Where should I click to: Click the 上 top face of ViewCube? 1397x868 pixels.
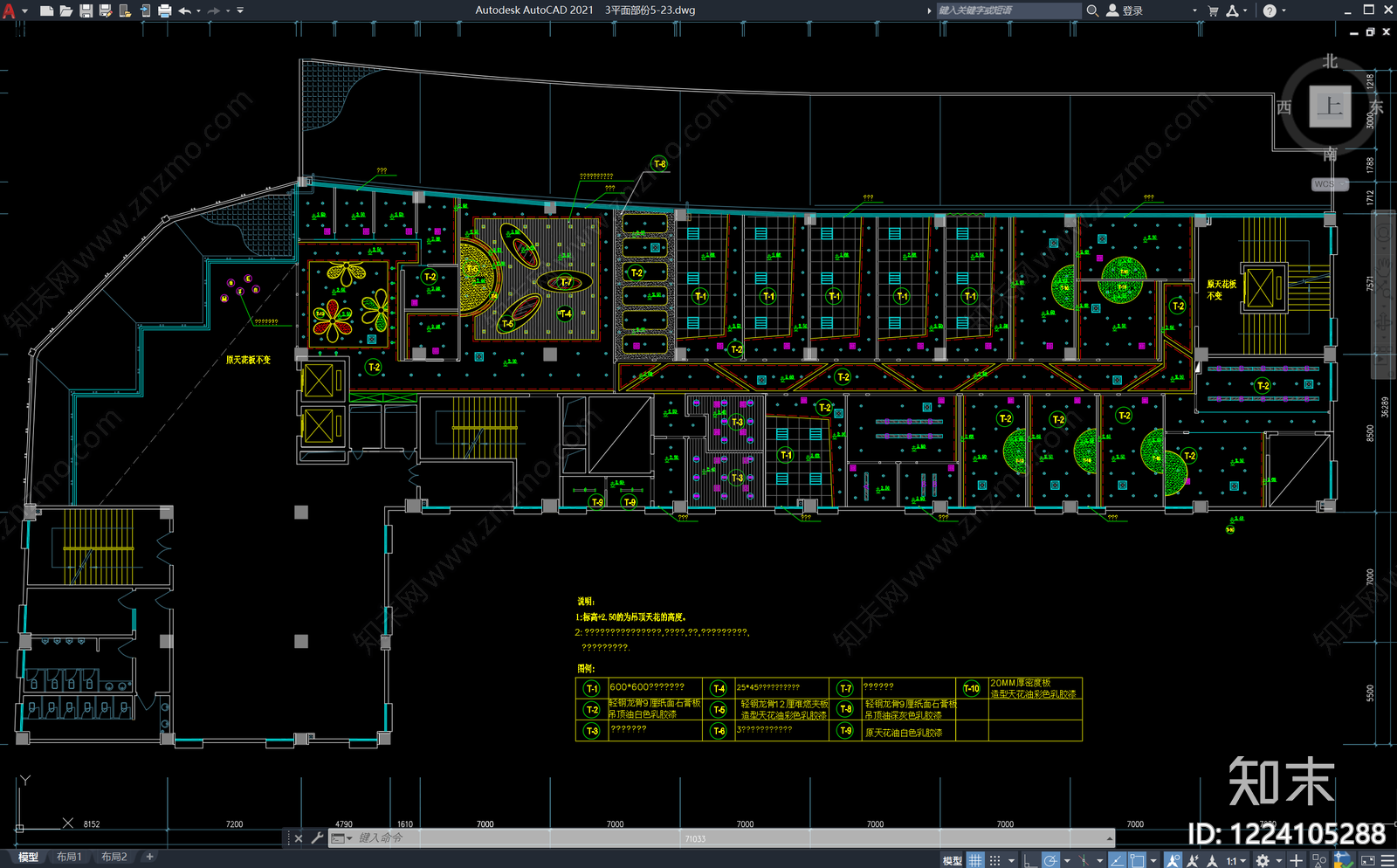(x=1330, y=107)
